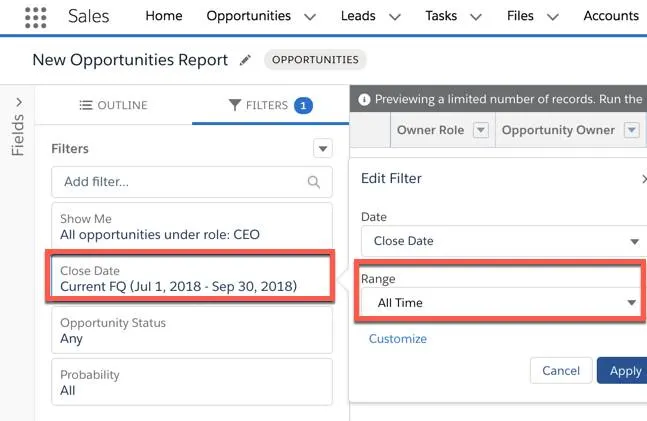This screenshot has height=421, width=647.
Task: Edit report name with pencil icon
Action: click(x=246, y=60)
